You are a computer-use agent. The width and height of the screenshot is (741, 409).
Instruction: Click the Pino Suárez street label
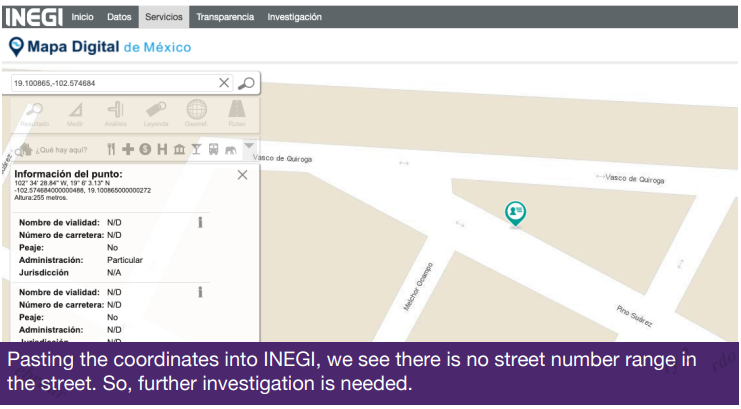[635, 316]
